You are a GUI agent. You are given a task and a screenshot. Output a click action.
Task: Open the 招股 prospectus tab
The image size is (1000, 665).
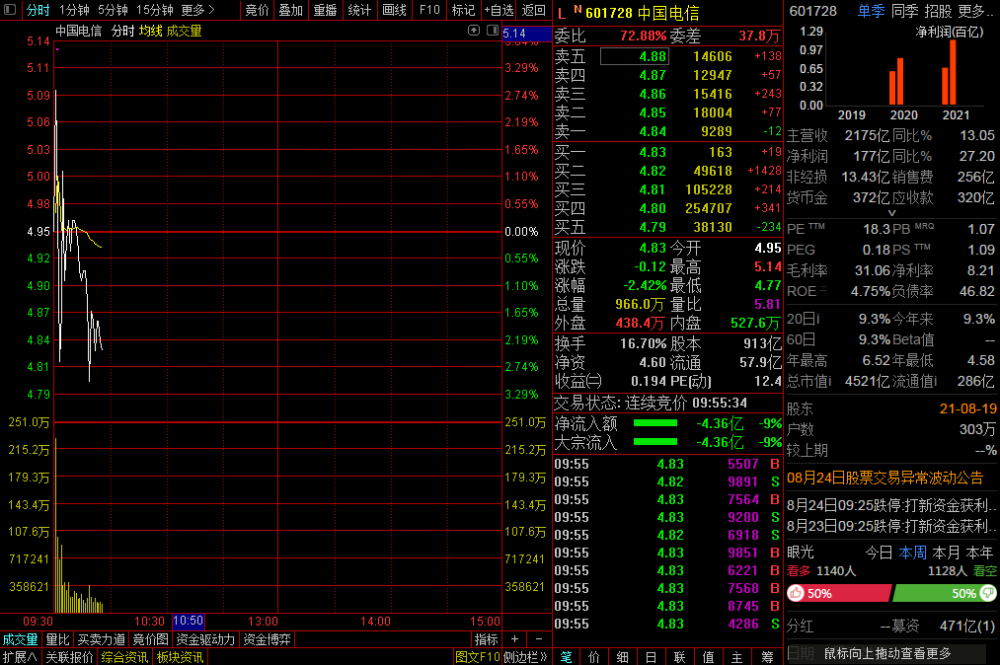point(938,11)
